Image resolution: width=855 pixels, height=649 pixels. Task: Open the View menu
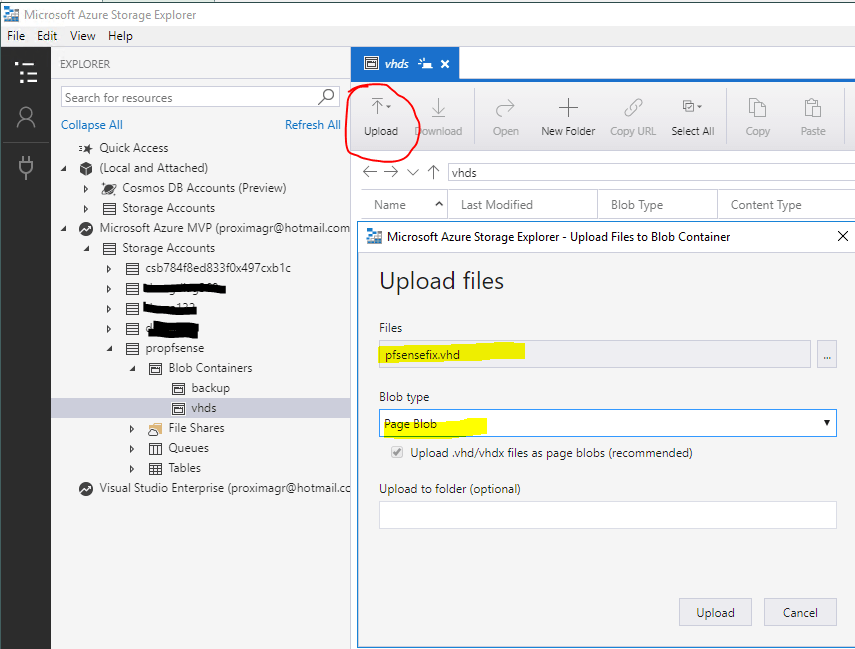pos(82,36)
